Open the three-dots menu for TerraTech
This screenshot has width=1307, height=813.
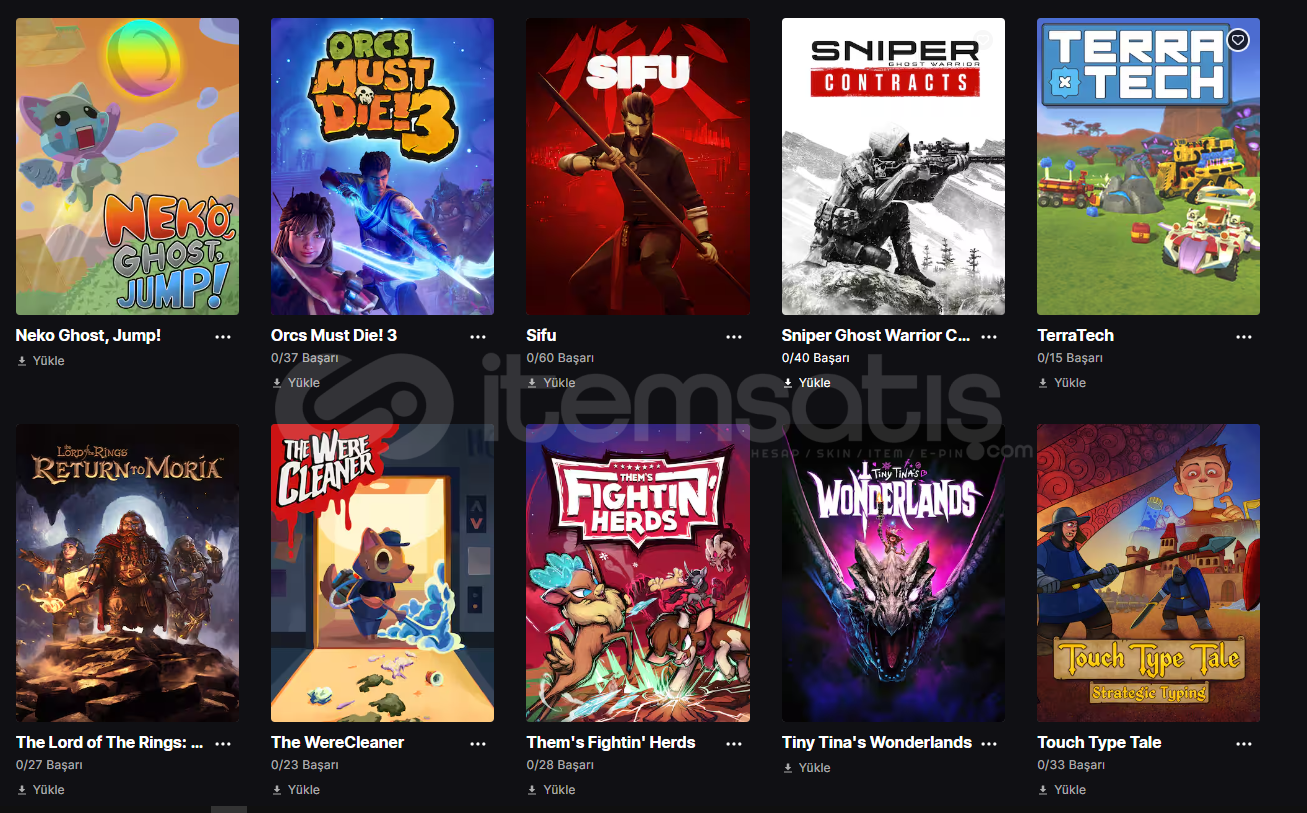tap(1244, 337)
